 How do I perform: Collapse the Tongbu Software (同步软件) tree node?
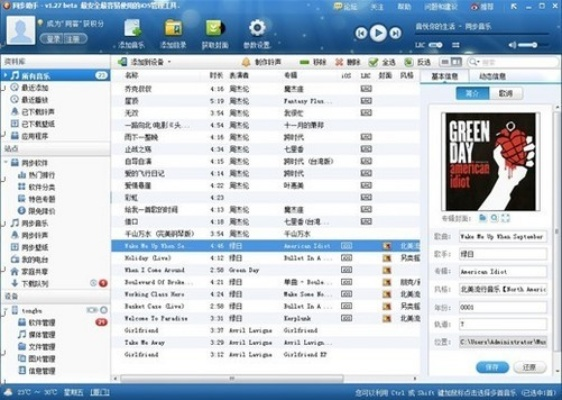[x=6, y=163]
